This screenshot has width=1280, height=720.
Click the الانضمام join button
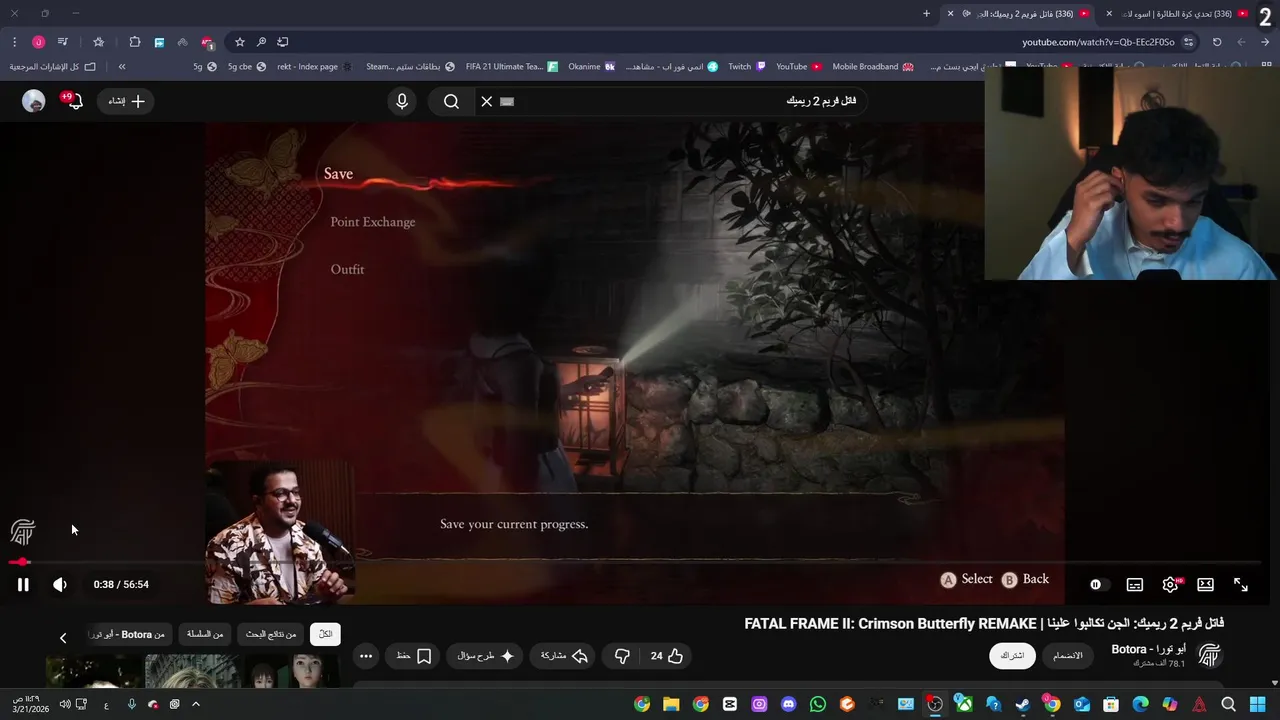pos(1068,656)
